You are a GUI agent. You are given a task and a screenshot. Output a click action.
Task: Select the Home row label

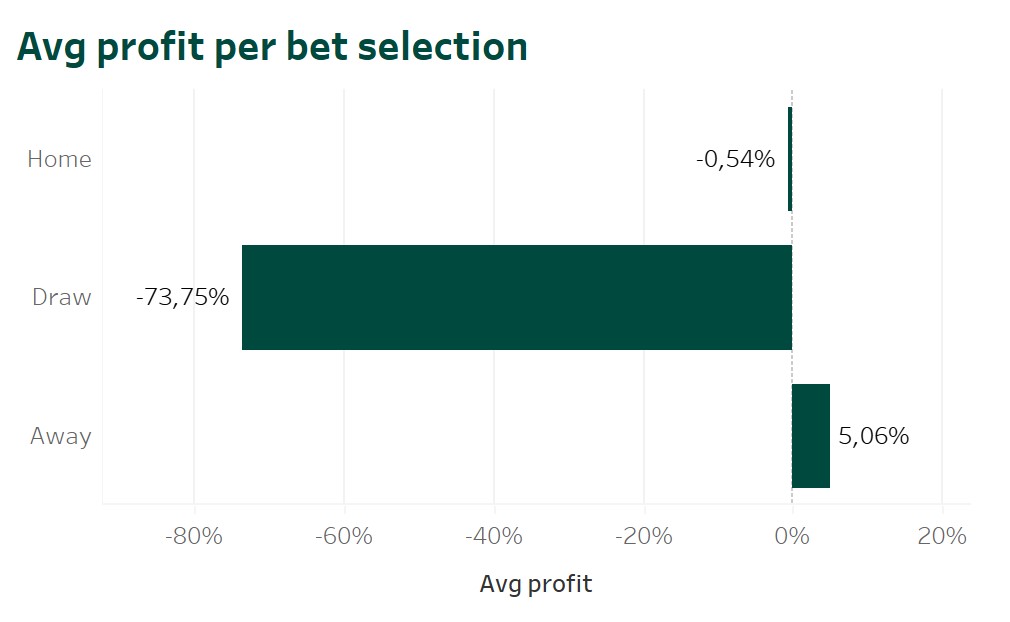click(59, 159)
